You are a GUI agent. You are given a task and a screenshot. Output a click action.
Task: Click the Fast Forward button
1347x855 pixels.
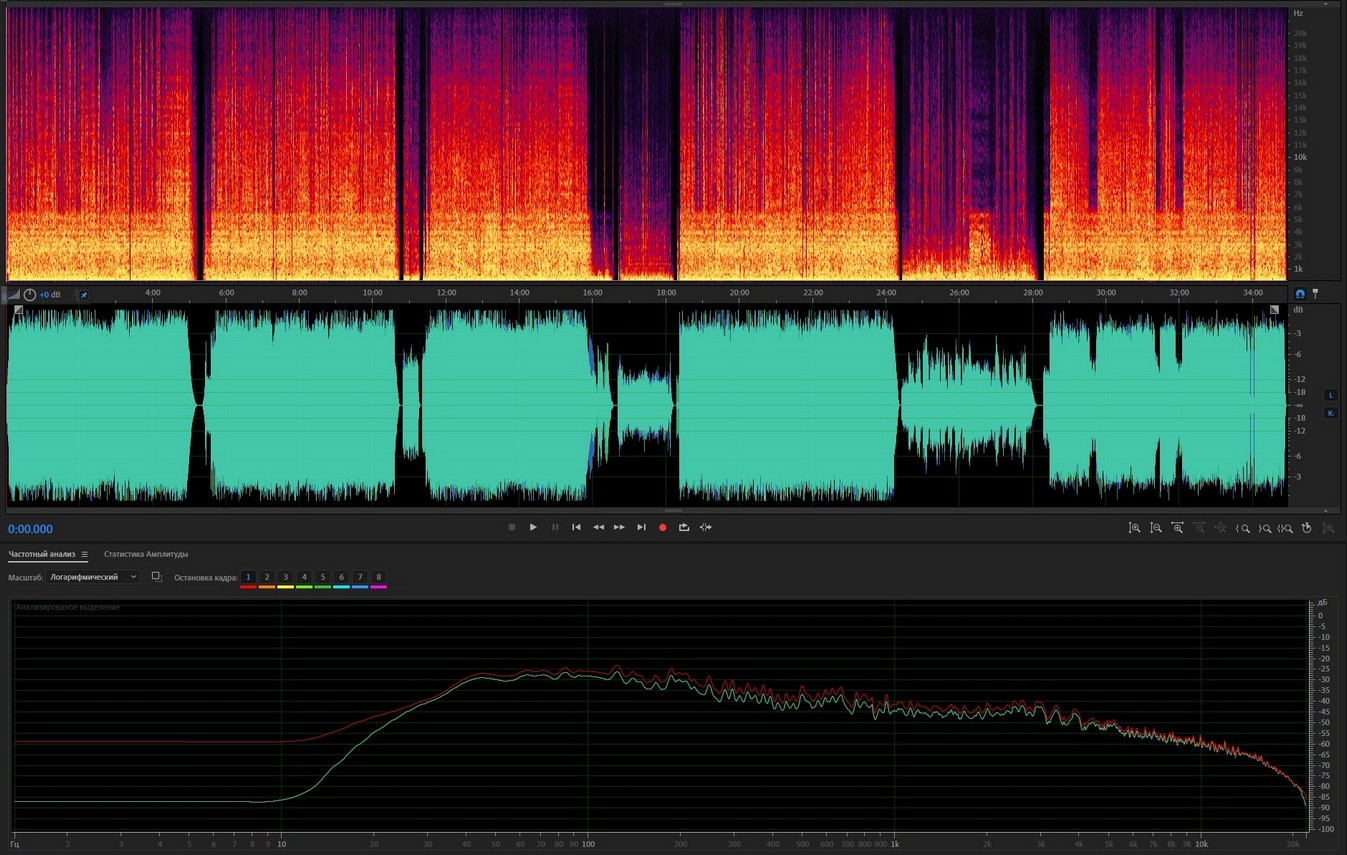[x=619, y=527]
